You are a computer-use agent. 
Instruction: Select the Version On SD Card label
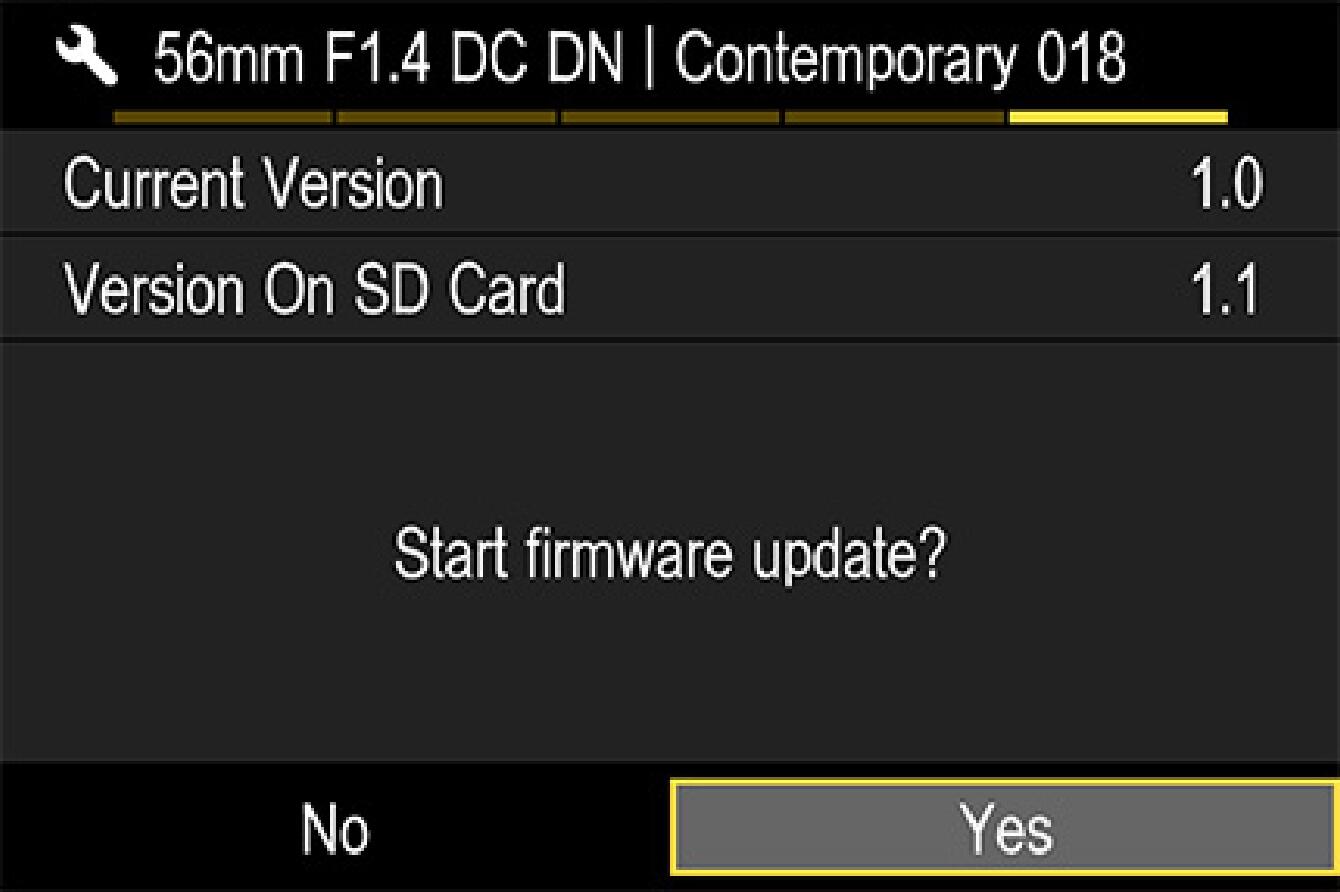(x=314, y=289)
